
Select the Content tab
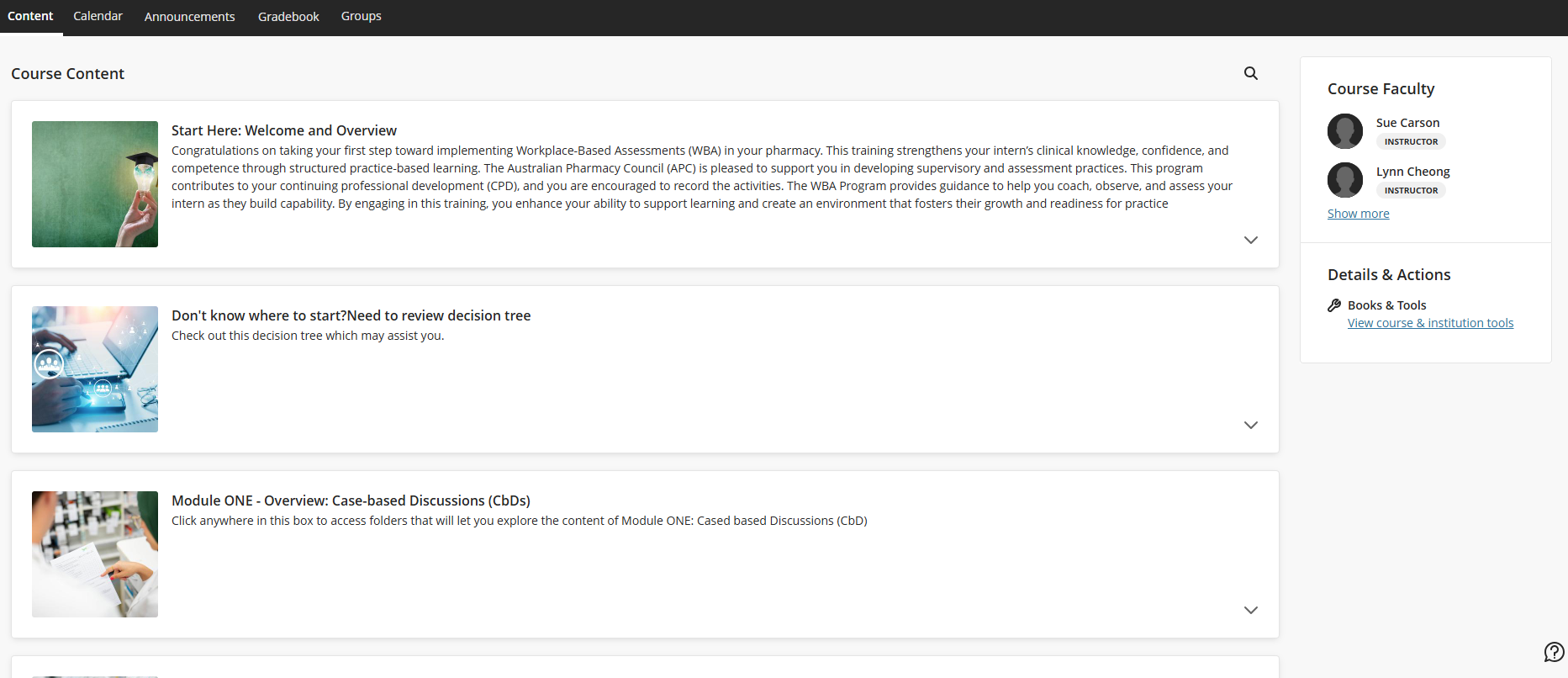coord(30,16)
